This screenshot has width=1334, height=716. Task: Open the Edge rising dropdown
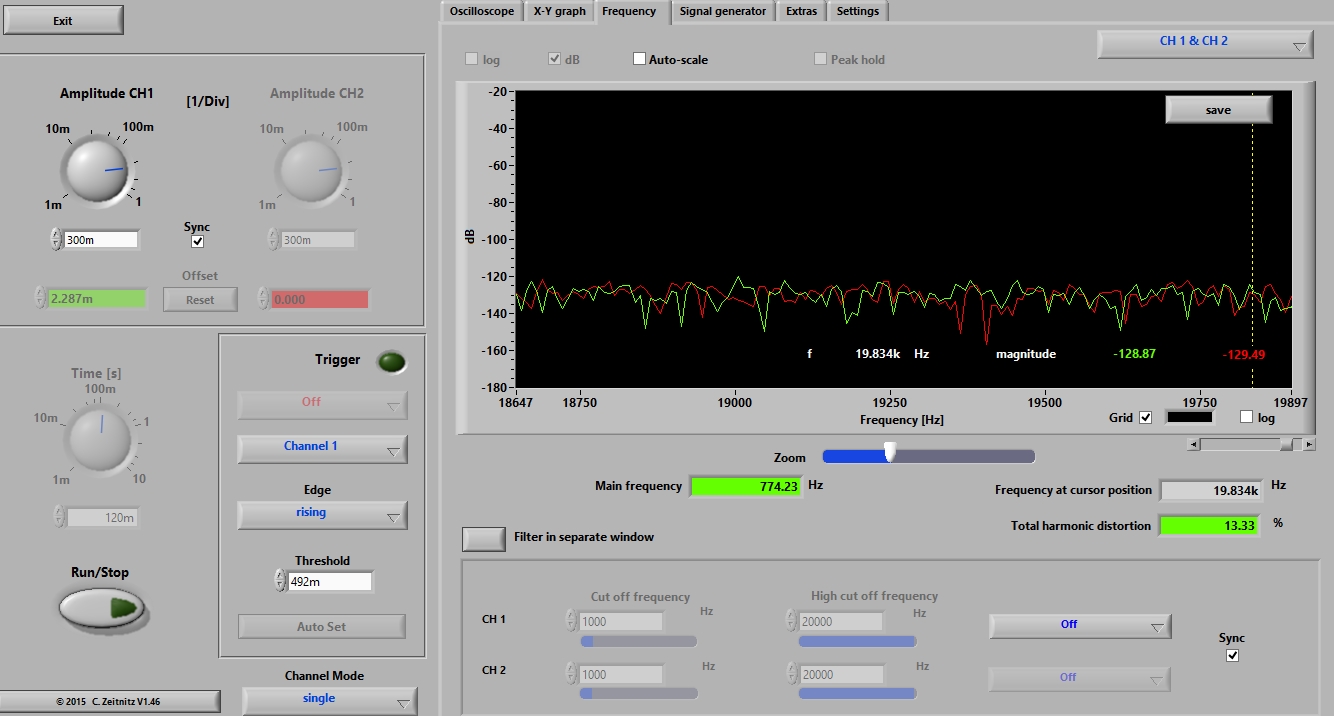[x=321, y=514]
